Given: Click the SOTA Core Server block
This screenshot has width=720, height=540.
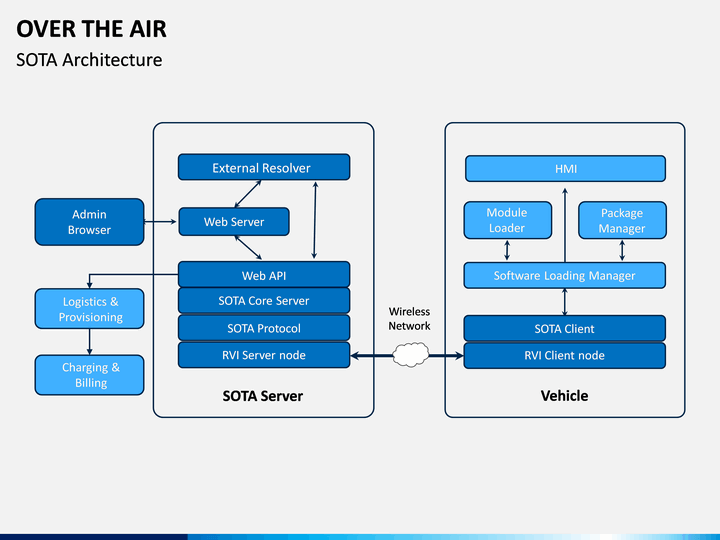Looking at the screenshot, I should tap(264, 301).
